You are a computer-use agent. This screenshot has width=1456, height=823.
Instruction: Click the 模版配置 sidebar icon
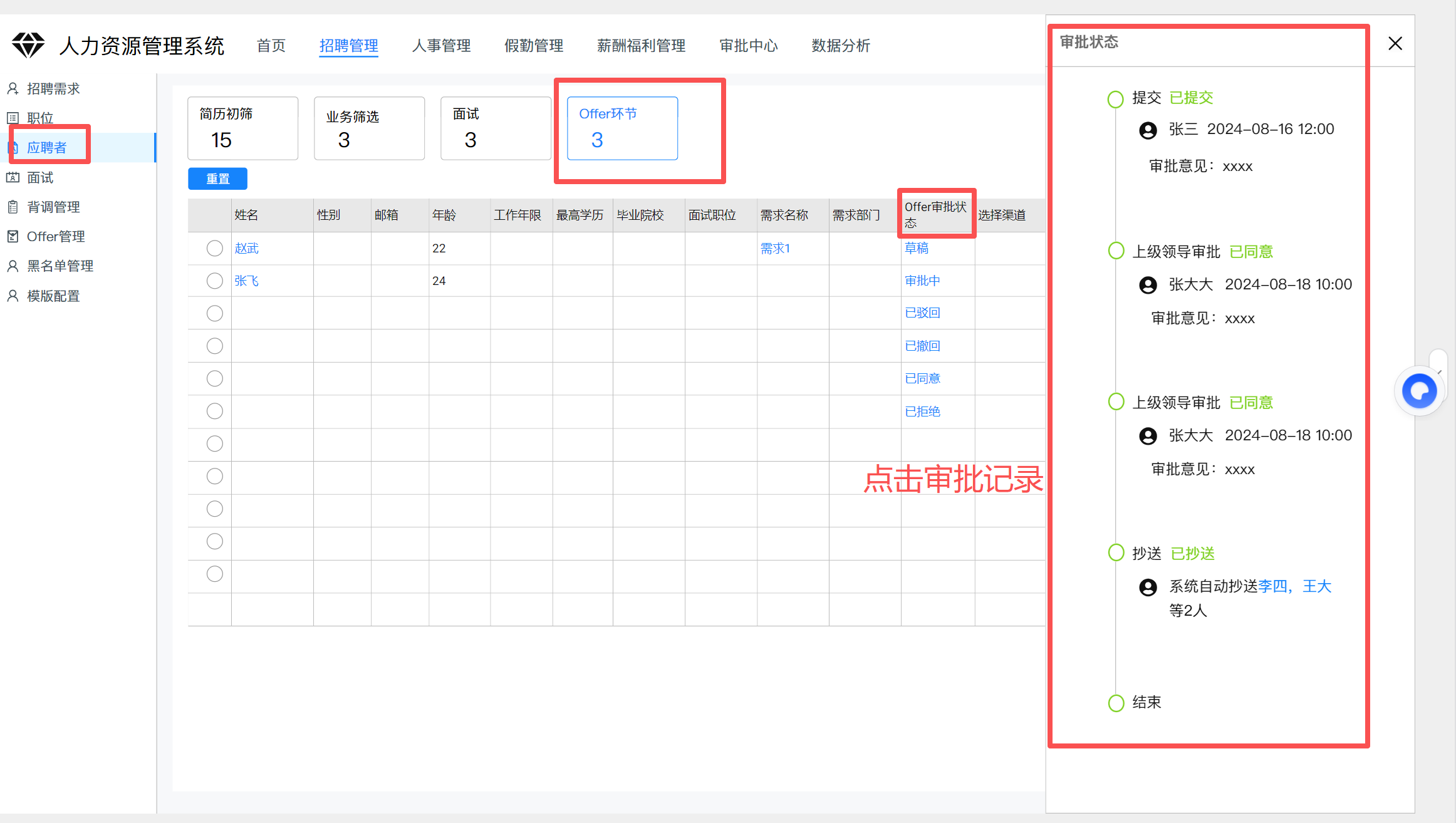[13, 296]
